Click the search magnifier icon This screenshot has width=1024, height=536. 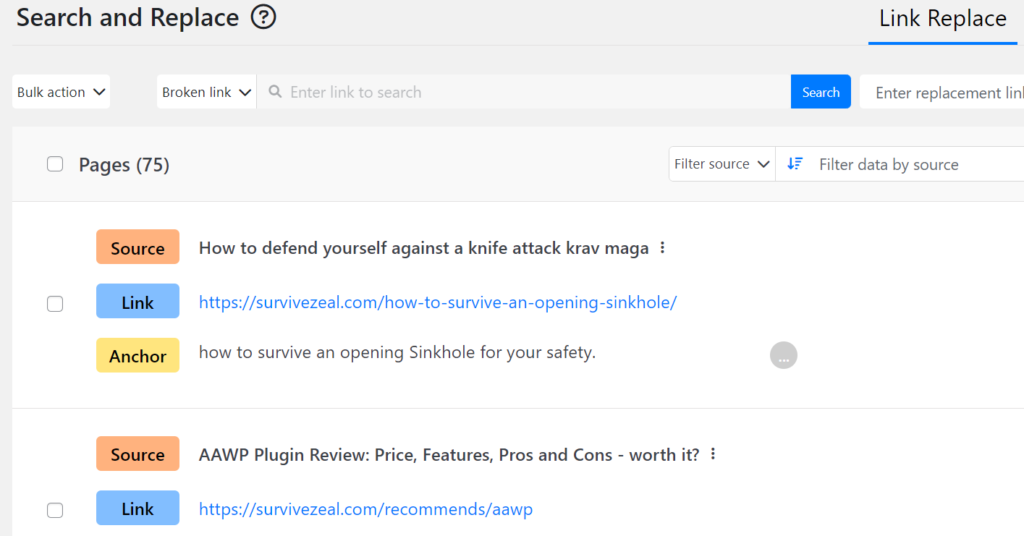point(273,92)
